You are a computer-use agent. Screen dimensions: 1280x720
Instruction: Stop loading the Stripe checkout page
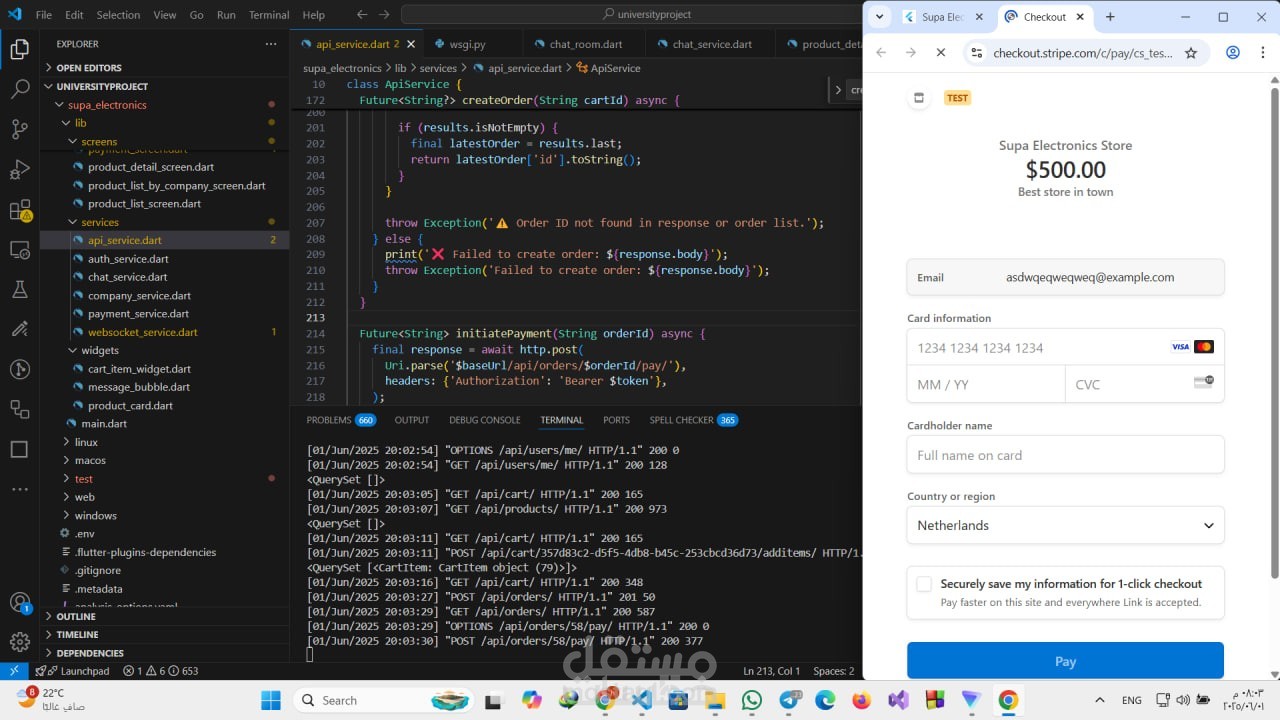[940, 53]
